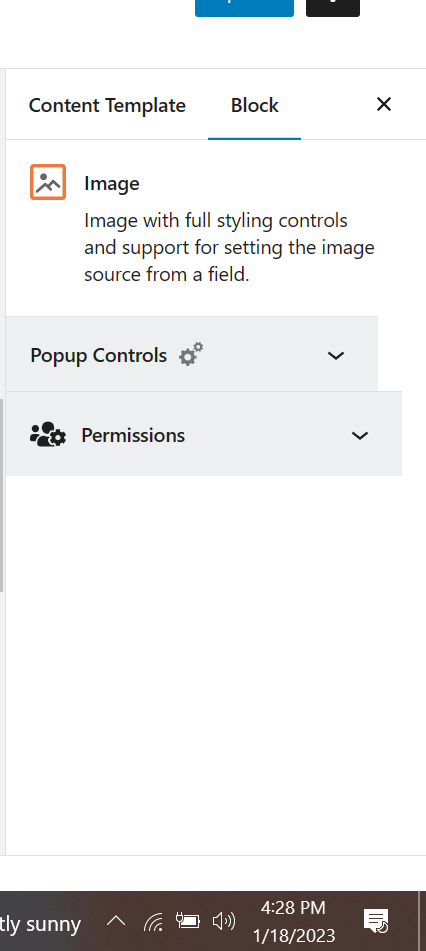Close the settings sidebar with X
The width and height of the screenshot is (426, 951).
click(384, 104)
